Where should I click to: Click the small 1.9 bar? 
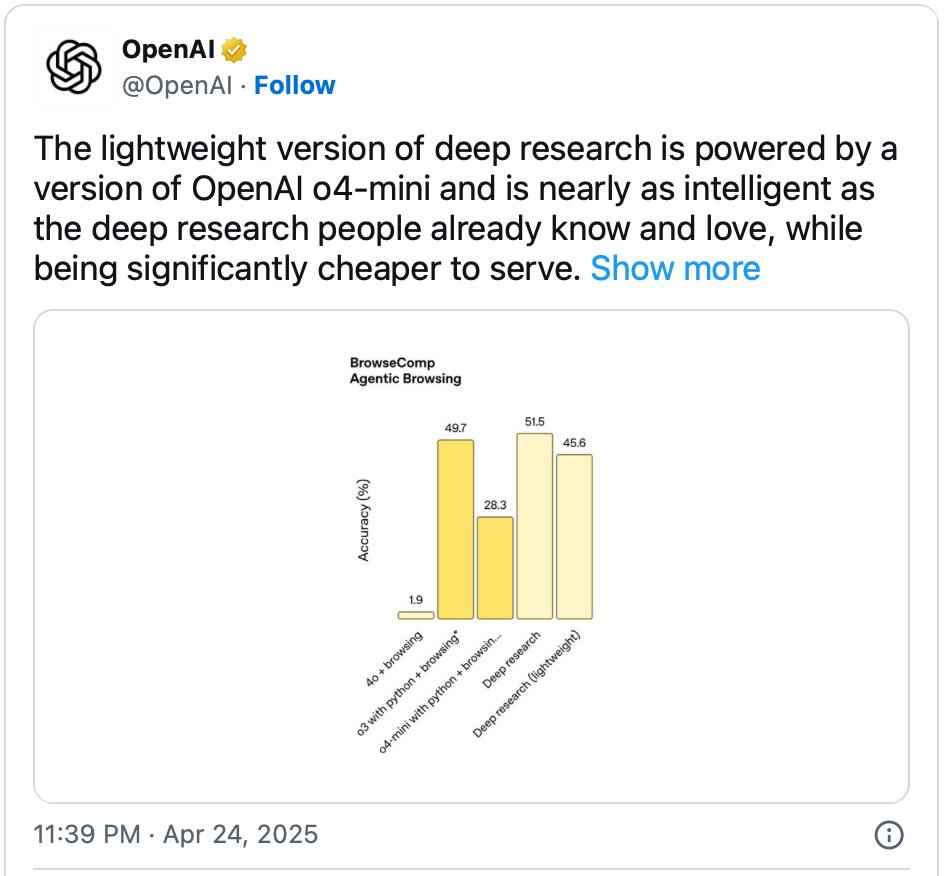click(416, 615)
